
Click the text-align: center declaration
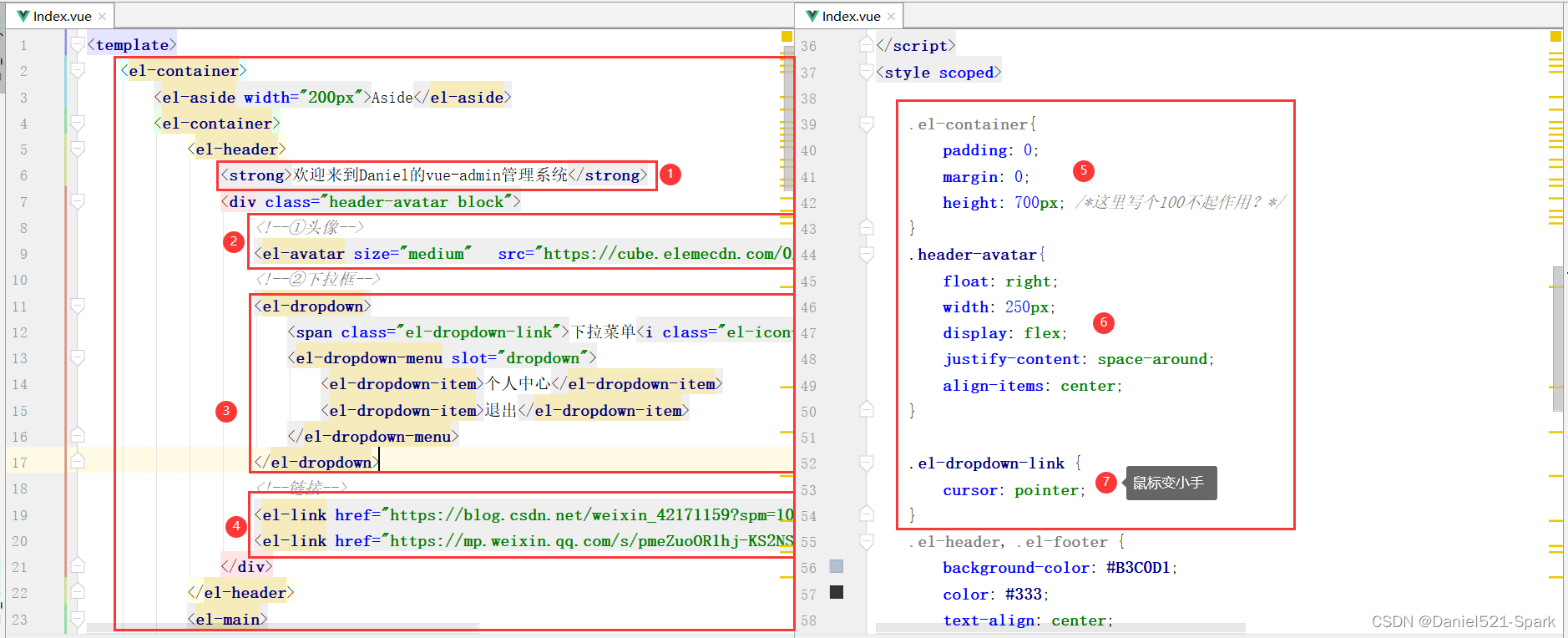pyautogui.click(x=1028, y=620)
